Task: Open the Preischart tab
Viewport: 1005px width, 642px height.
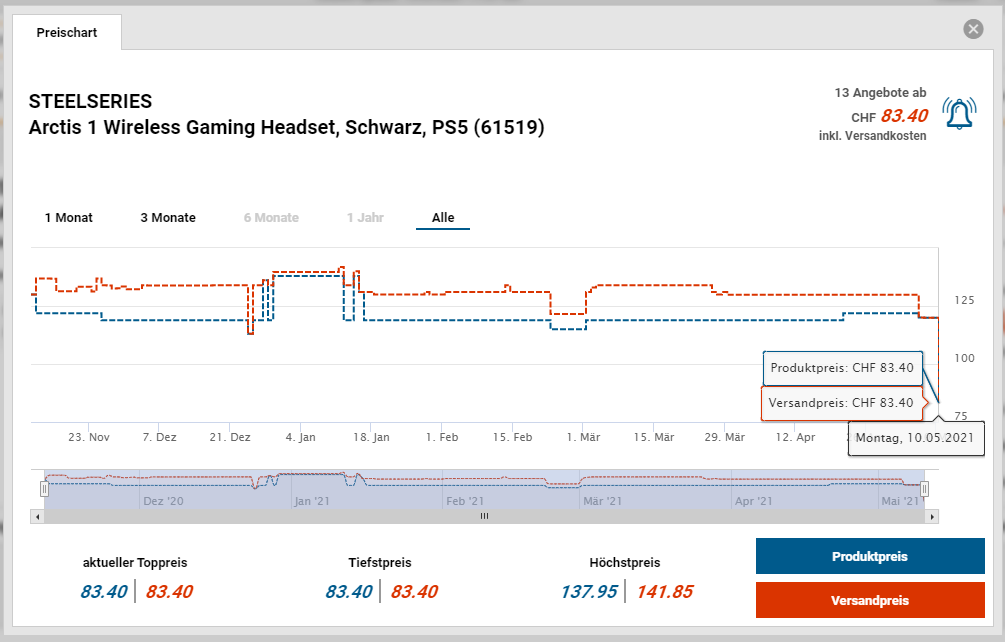Action: point(67,33)
